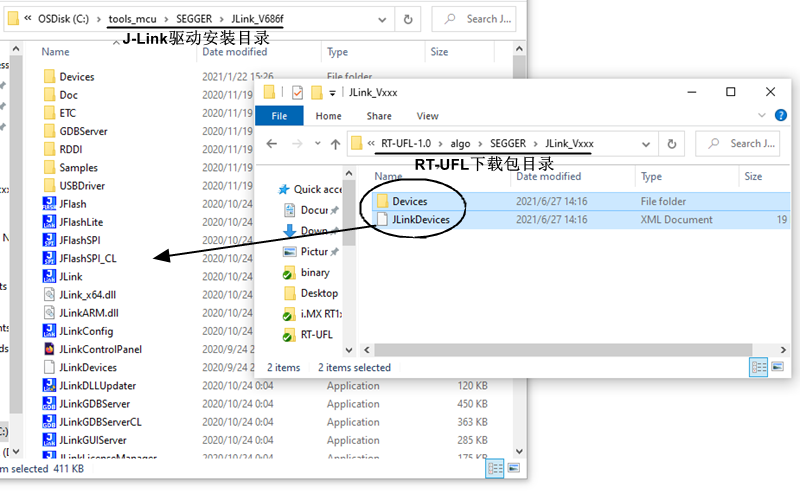The image size is (800, 494).
Task: Select JFlashSPI application icon
Action: 49,240
